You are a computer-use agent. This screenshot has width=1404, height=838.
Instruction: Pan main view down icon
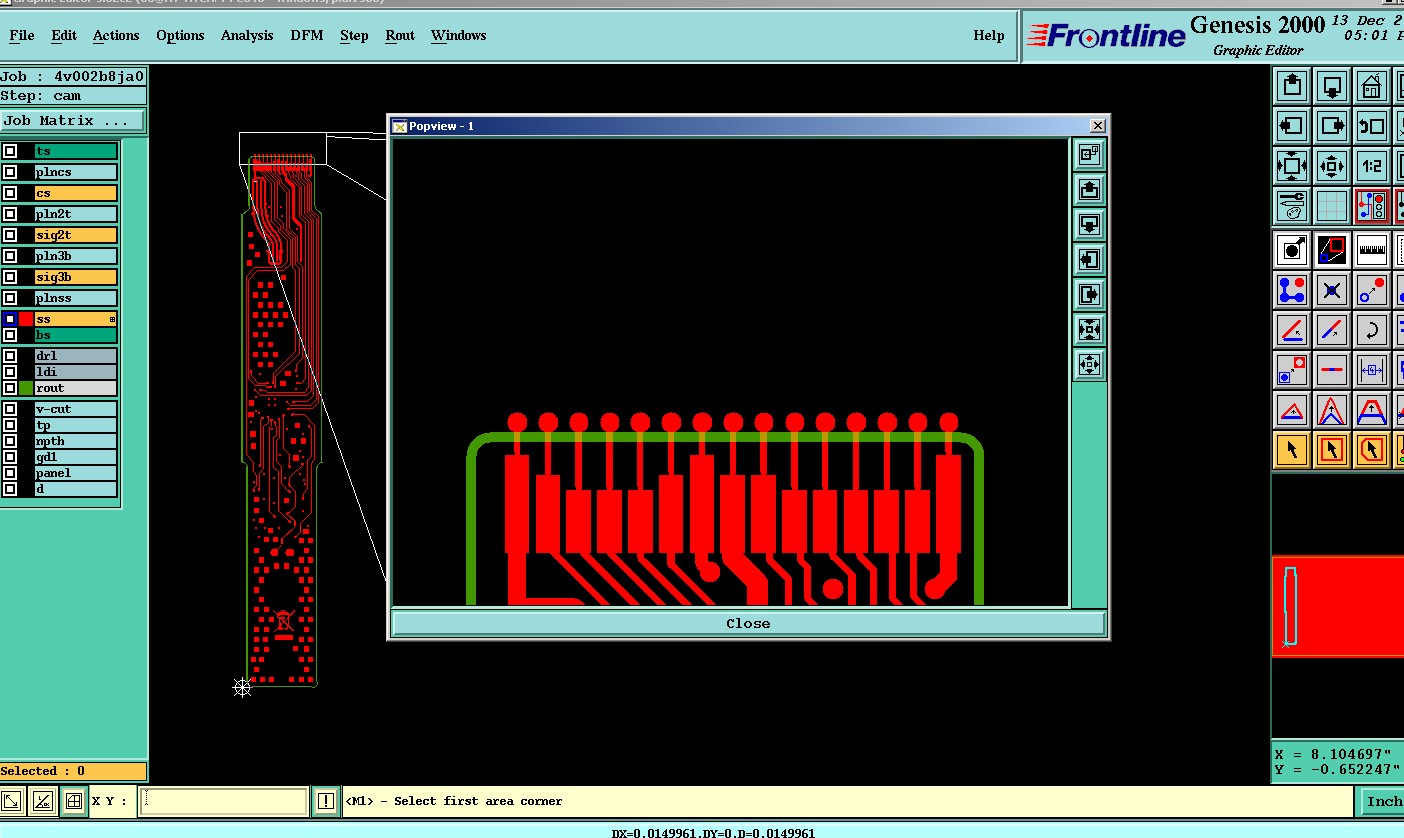[1332, 86]
